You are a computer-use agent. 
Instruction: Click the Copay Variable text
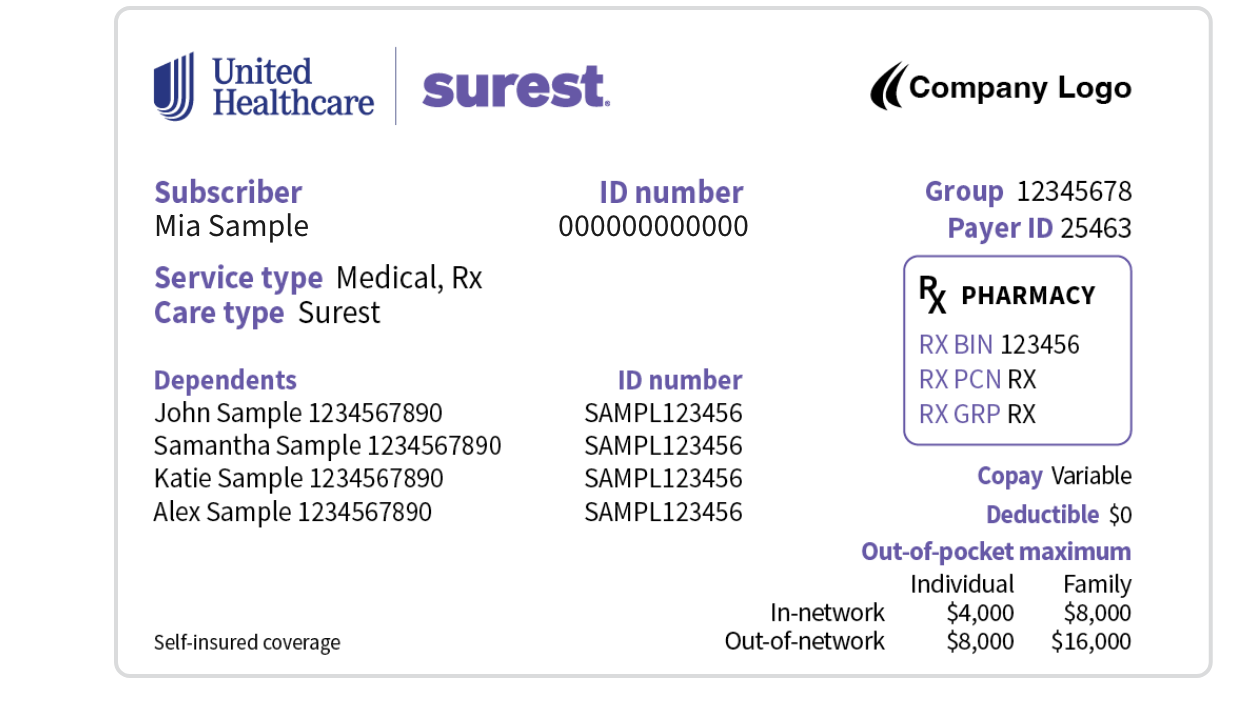point(1054,476)
